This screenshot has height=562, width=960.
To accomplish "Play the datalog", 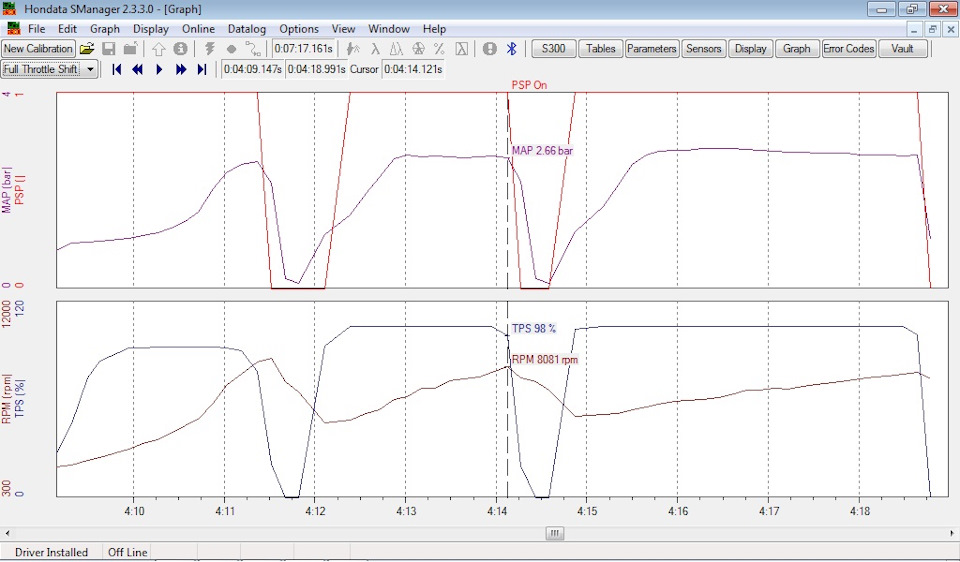I will point(159,69).
